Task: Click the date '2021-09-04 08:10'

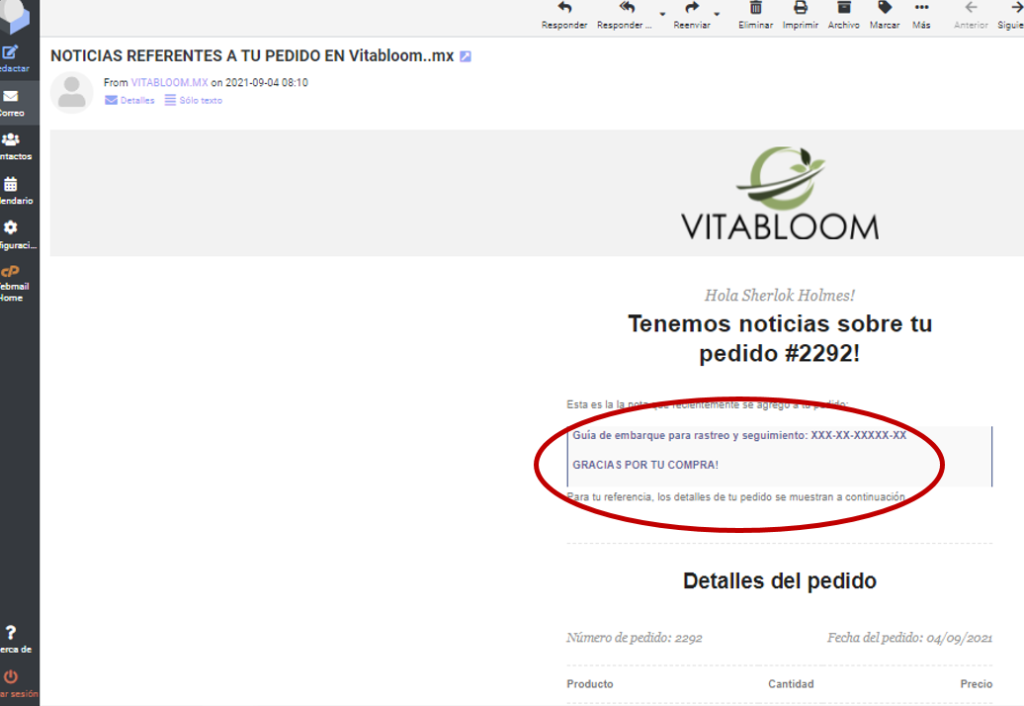Action: tap(266, 82)
